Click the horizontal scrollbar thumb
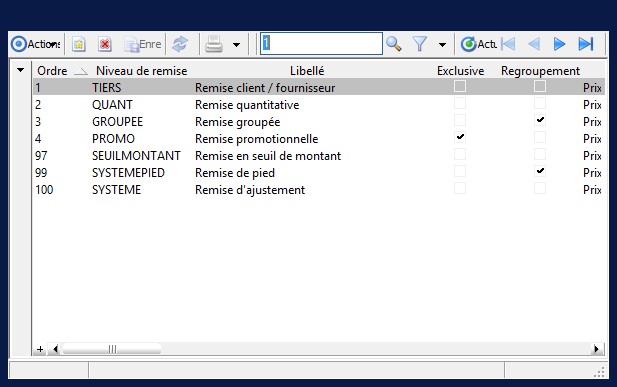This screenshot has height=387, width=617. click(x=112, y=349)
